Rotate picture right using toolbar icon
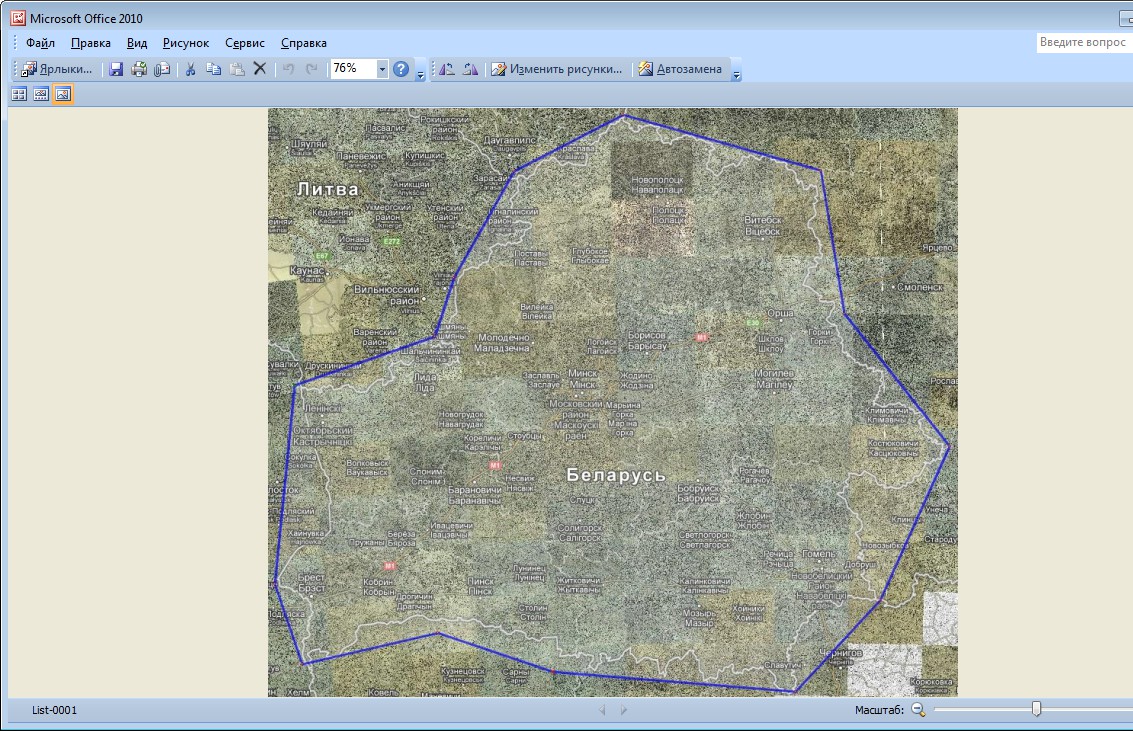Image resolution: width=1133 pixels, height=731 pixels. click(470, 69)
